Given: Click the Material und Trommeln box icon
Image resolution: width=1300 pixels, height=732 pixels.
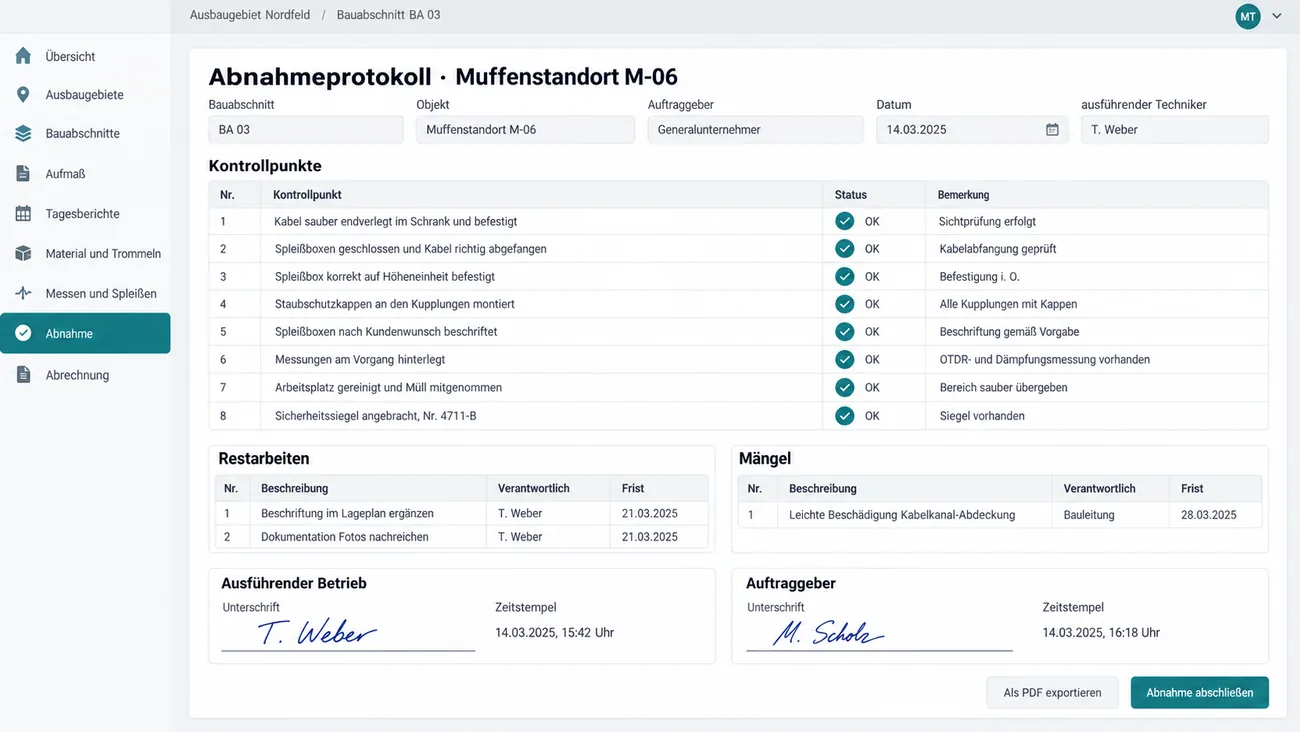Looking at the screenshot, I should click(x=23, y=253).
